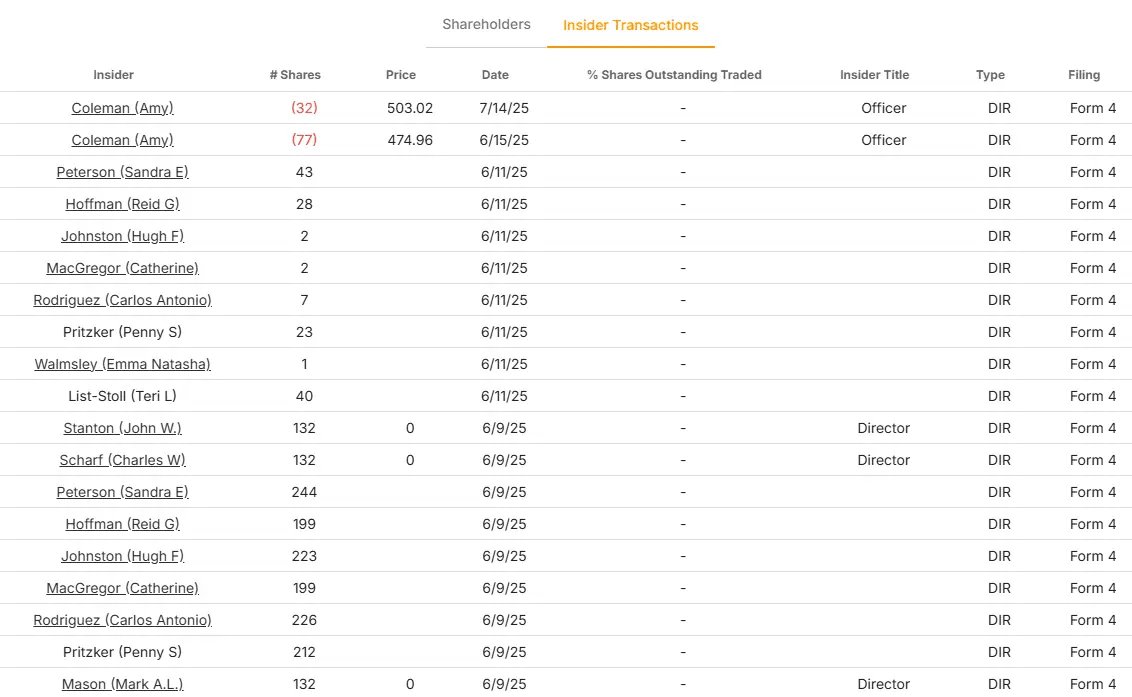Open Peterson (Sandra E) link with 43 shares
Viewport: 1132px width, 697px height.
point(122,172)
